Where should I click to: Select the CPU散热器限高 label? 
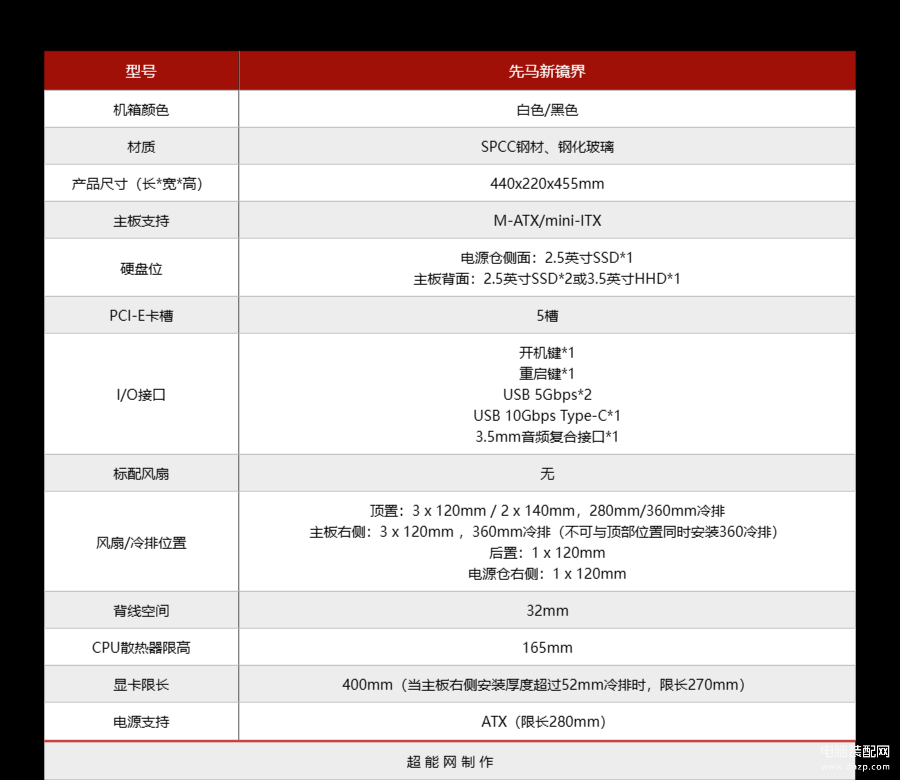(x=141, y=647)
